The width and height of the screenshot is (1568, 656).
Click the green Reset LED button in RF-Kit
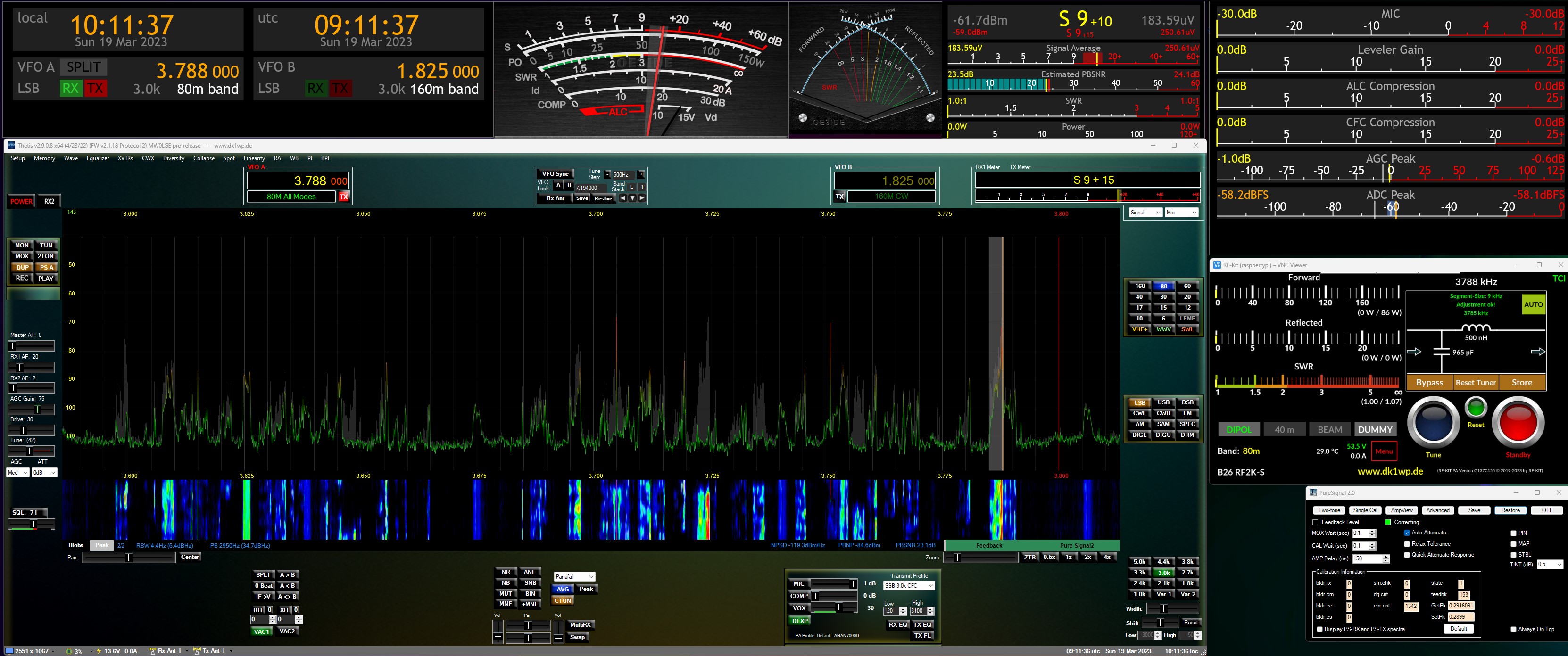pyautogui.click(x=1476, y=407)
